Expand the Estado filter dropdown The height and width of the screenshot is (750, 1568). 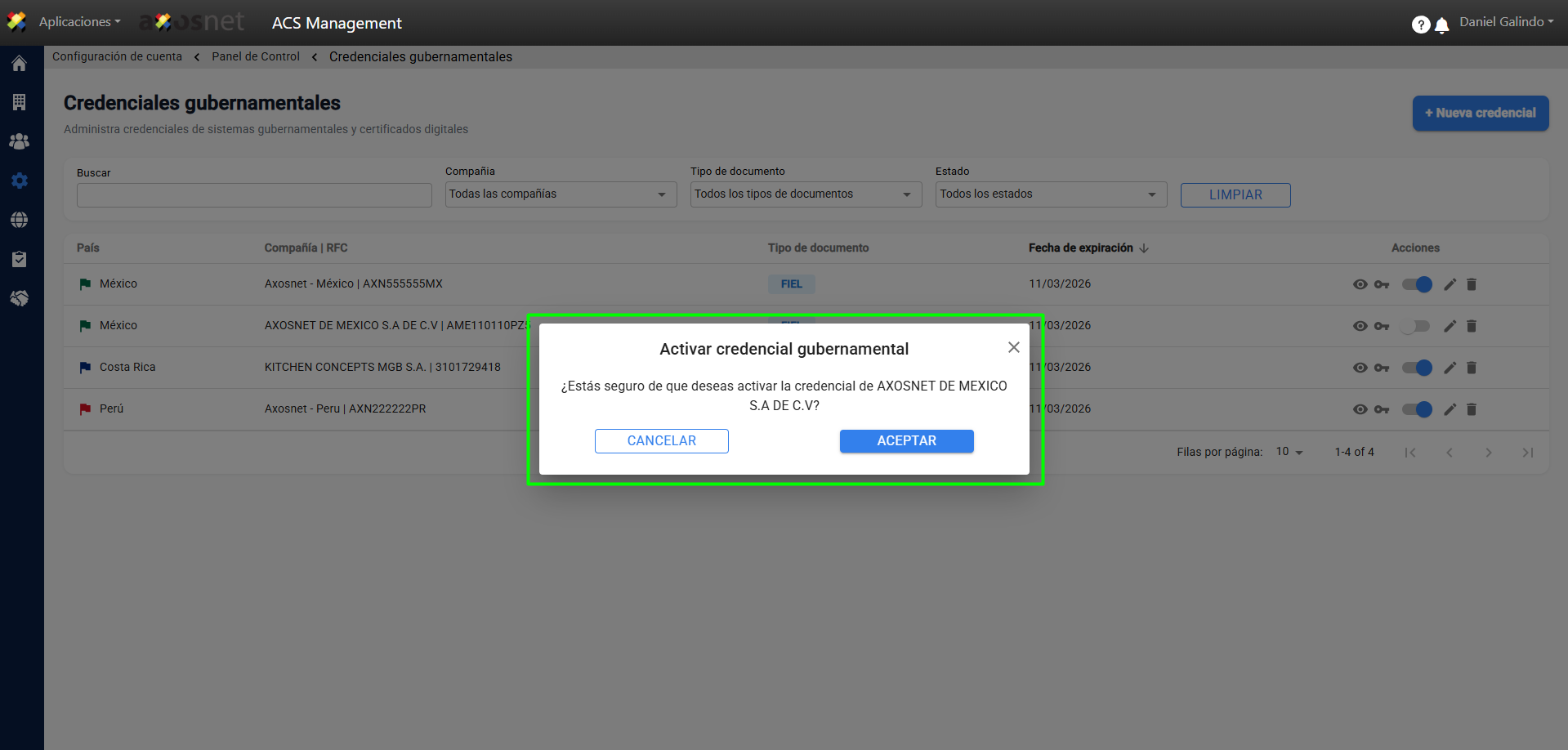tap(1051, 194)
